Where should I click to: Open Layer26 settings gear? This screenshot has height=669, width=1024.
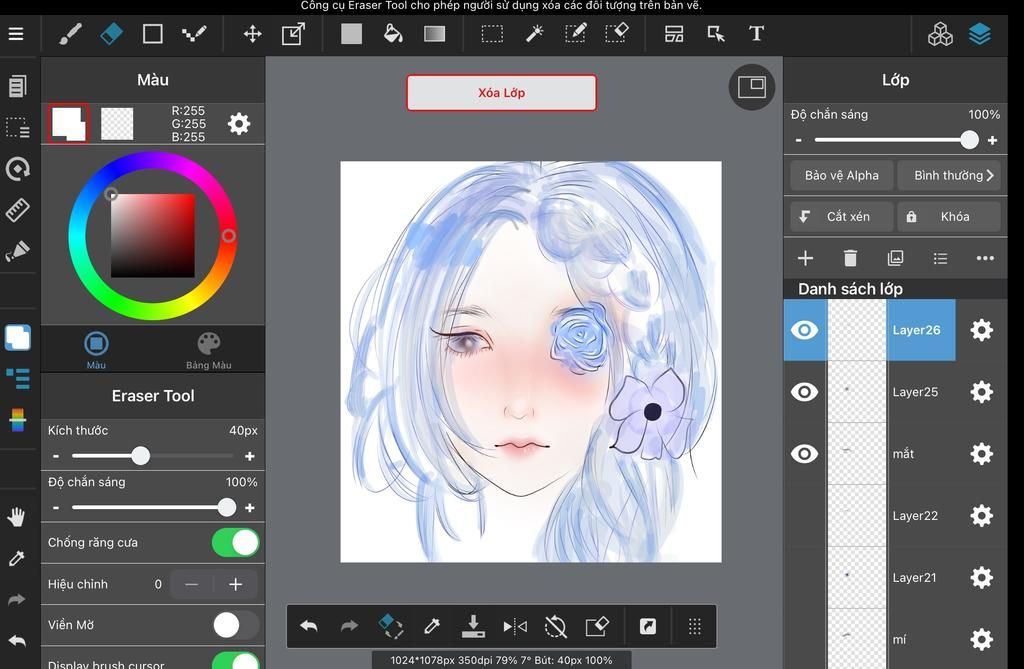tap(982, 330)
